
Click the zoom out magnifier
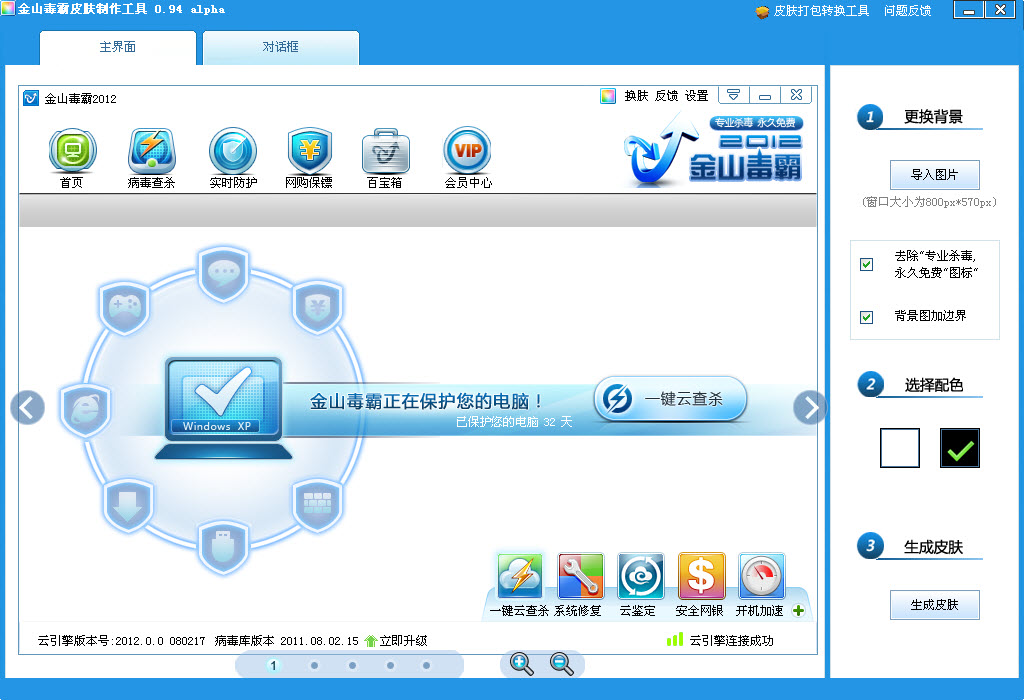point(561,664)
